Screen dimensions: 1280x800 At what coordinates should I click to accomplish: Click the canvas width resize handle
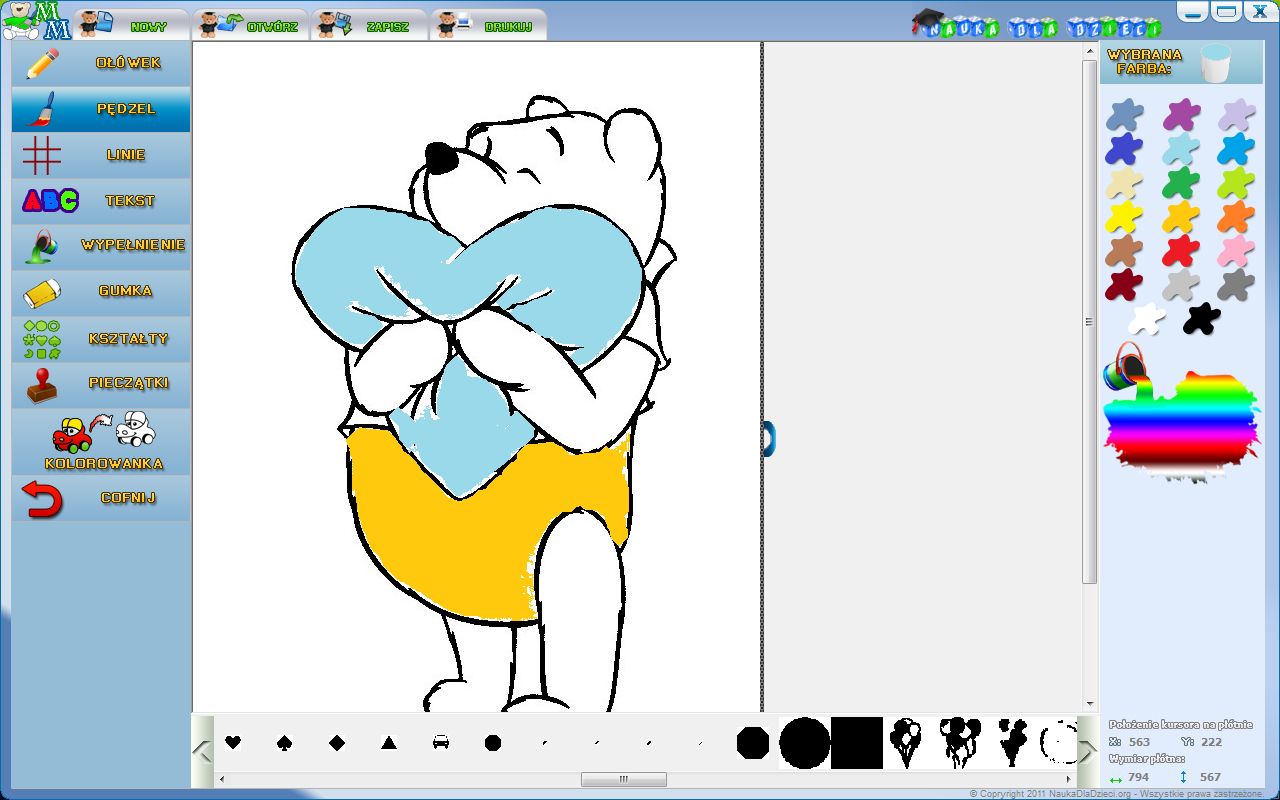[x=768, y=438]
